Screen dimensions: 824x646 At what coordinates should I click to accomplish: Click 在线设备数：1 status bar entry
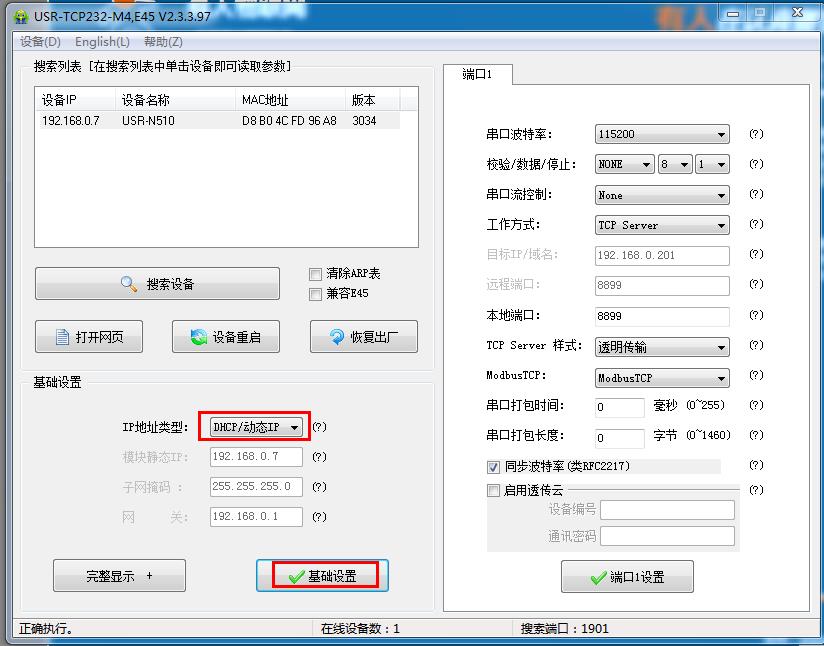coord(360,629)
